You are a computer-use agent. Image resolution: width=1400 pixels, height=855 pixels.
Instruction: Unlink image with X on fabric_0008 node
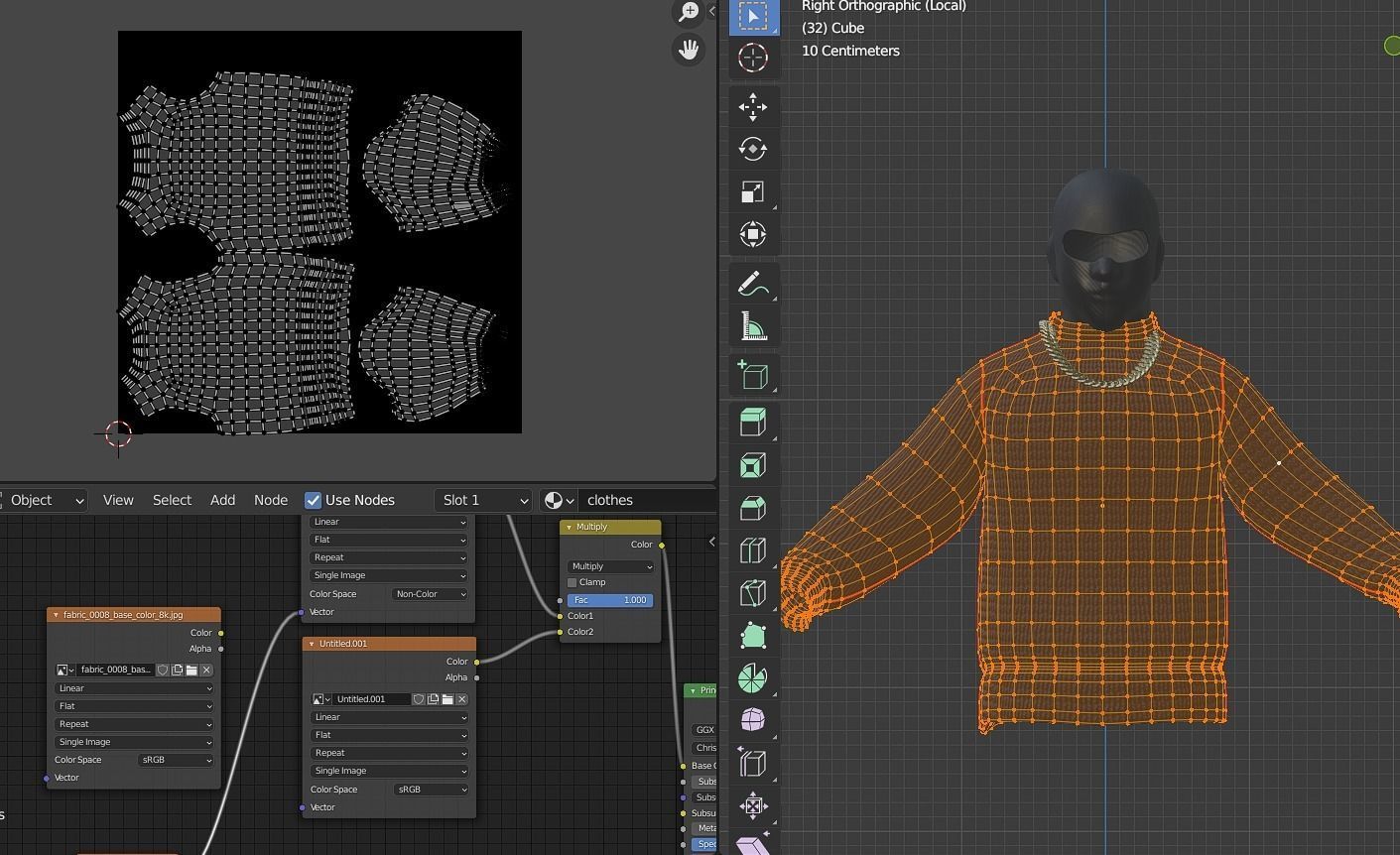206,671
